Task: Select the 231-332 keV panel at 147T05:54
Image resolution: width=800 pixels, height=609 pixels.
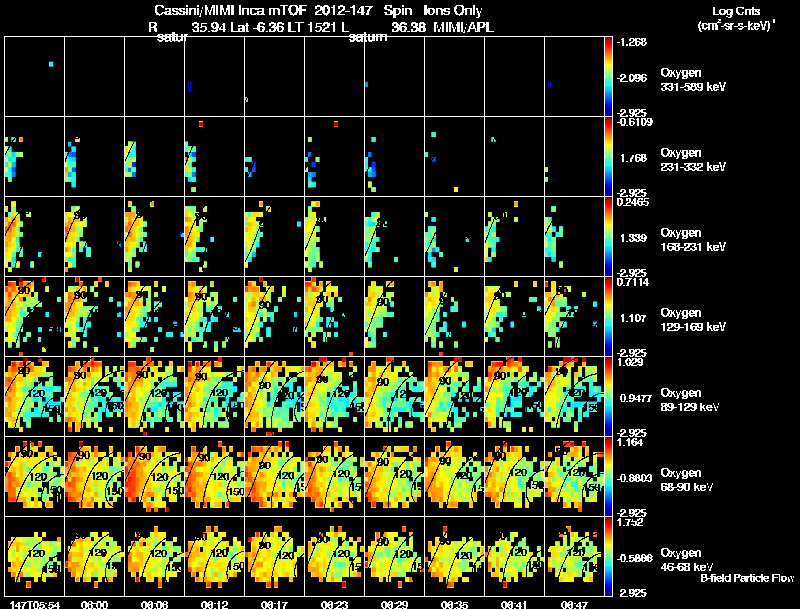Action: [34, 156]
